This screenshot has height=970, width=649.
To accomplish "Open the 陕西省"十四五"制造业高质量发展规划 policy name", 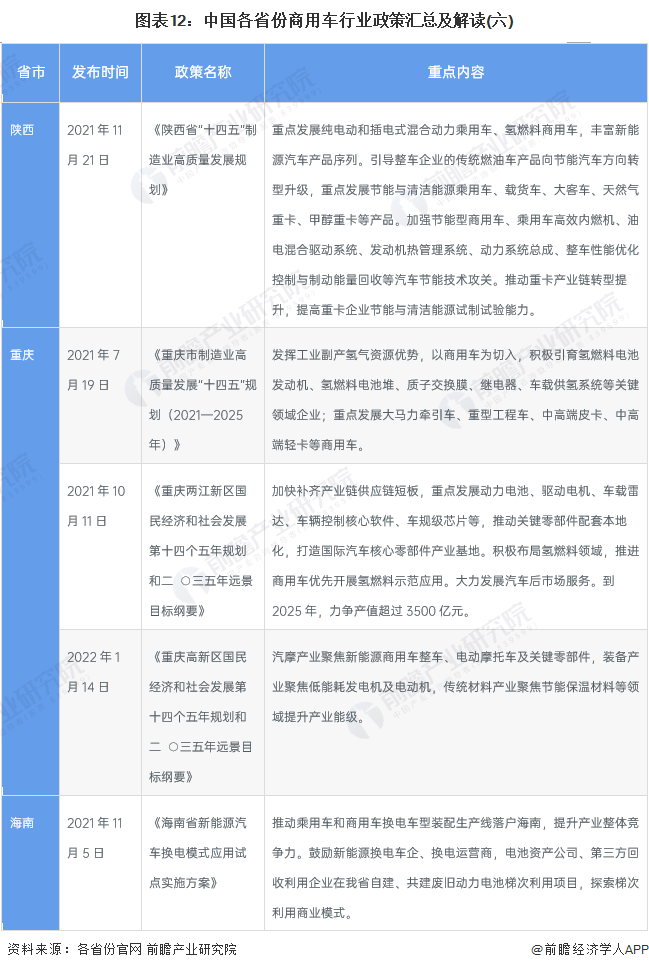I will pyautogui.click(x=203, y=159).
